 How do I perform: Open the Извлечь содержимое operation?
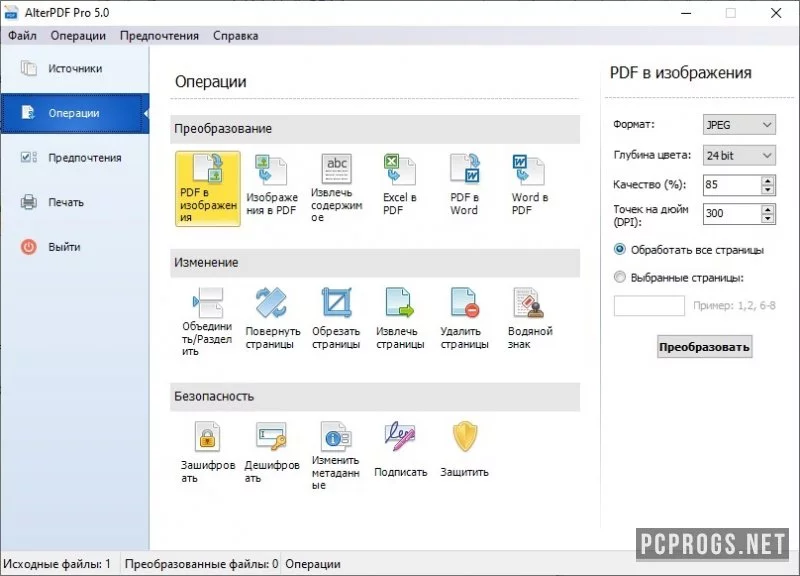[x=336, y=188]
